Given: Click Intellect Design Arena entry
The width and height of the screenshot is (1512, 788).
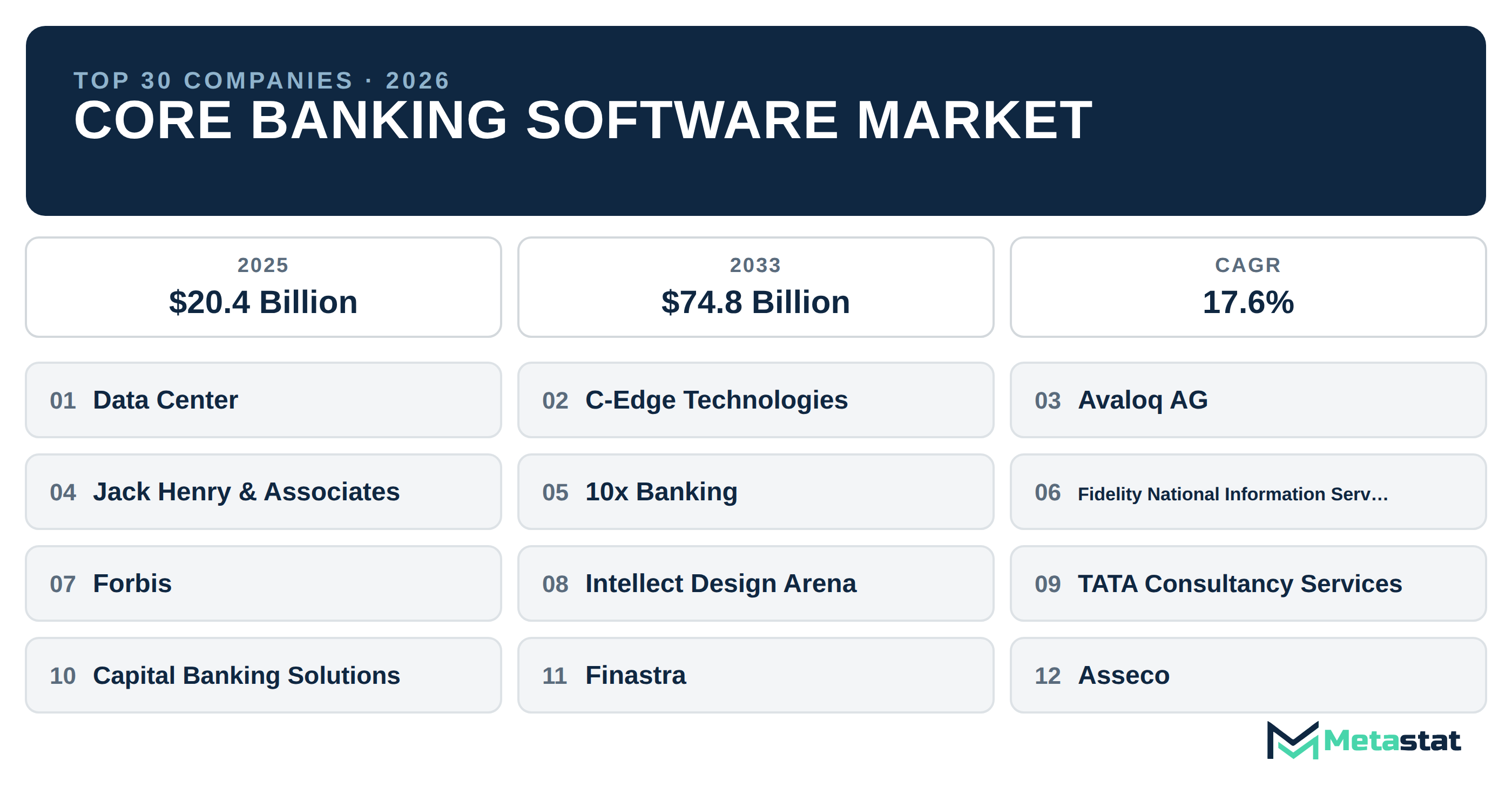Looking at the screenshot, I should click(x=755, y=584).
